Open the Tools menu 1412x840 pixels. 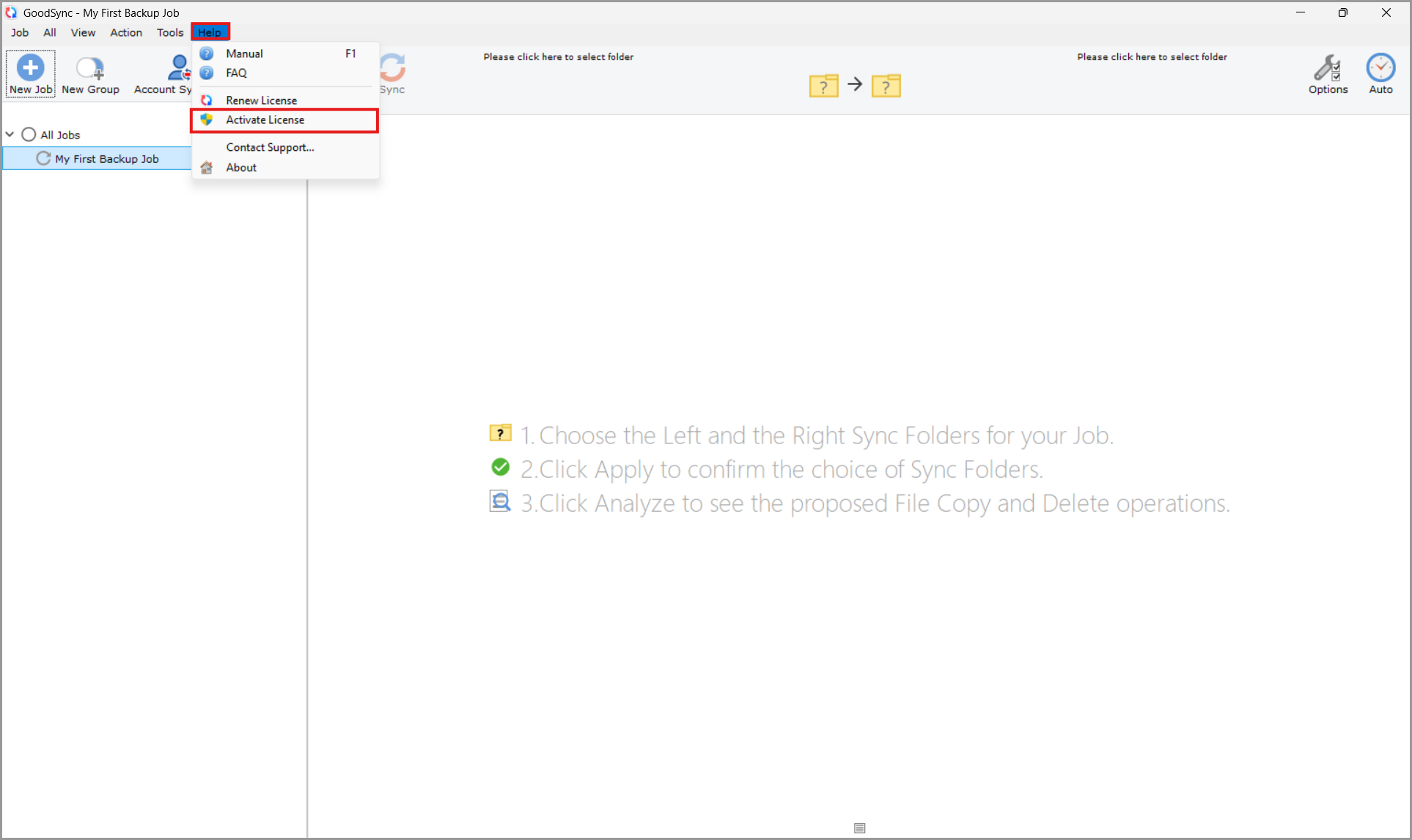click(x=170, y=32)
